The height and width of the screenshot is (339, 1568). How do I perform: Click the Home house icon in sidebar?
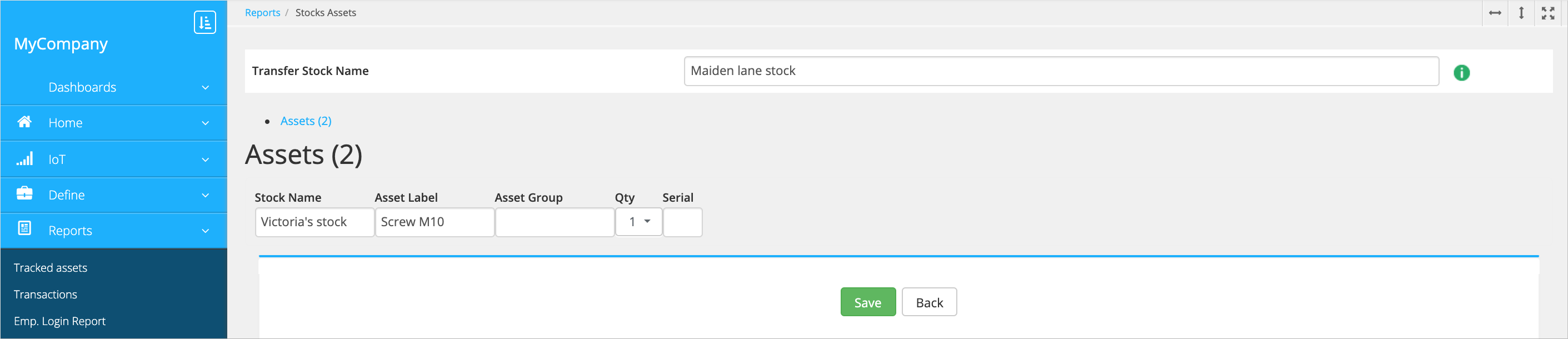click(24, 122)
